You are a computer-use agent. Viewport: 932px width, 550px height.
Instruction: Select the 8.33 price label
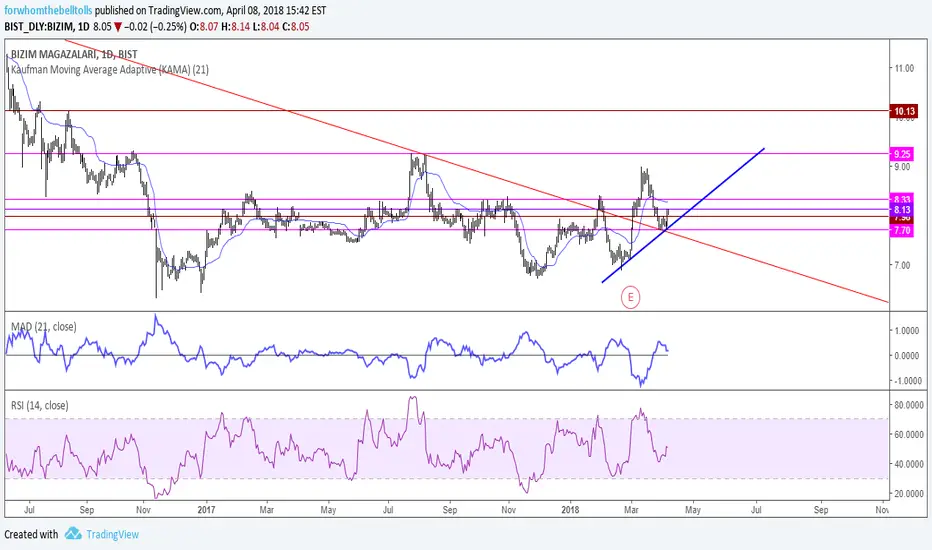(x=901, y=199)
